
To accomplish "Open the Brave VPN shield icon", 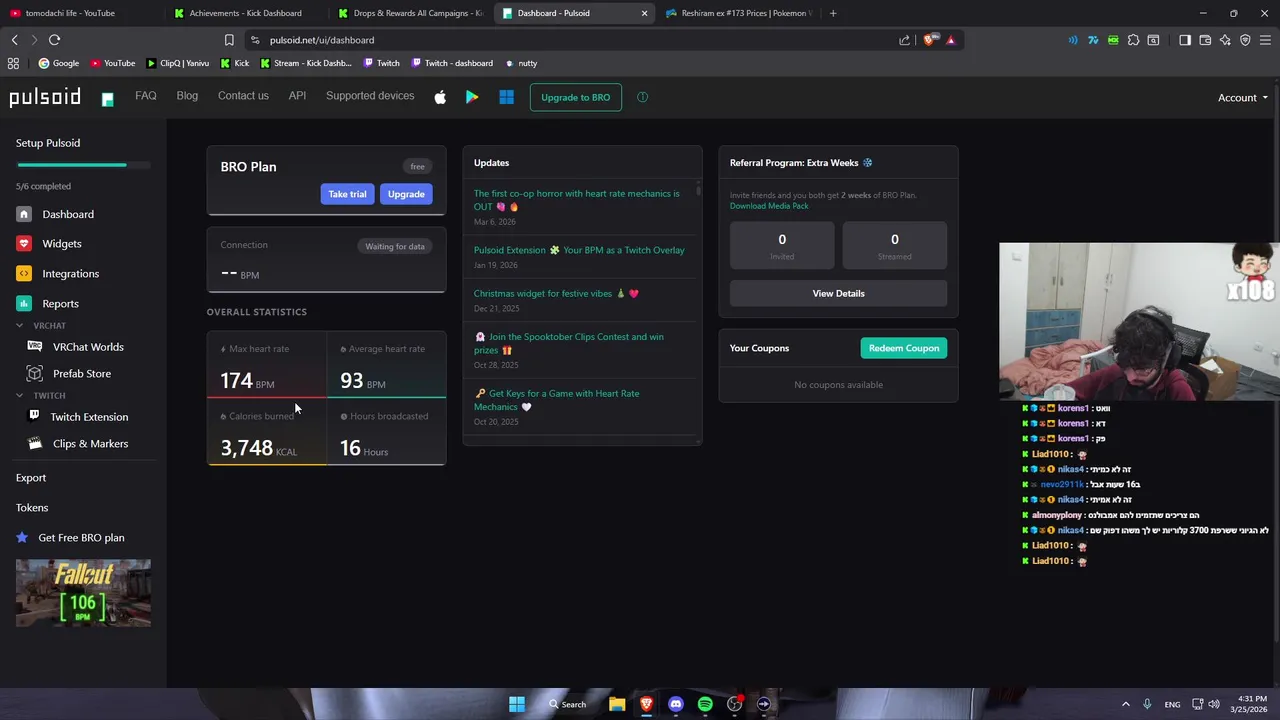I will click(x=1245, y=40).
